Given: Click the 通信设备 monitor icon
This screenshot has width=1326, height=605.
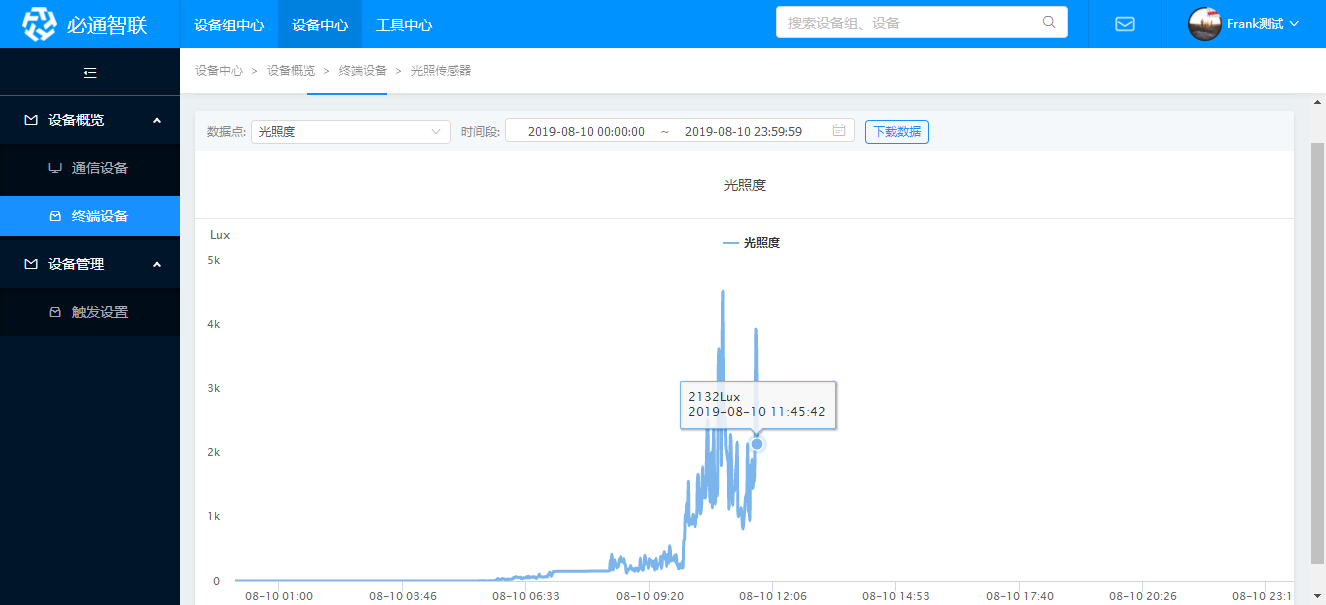Looking at the screenshot, I should tap(55, 168).
